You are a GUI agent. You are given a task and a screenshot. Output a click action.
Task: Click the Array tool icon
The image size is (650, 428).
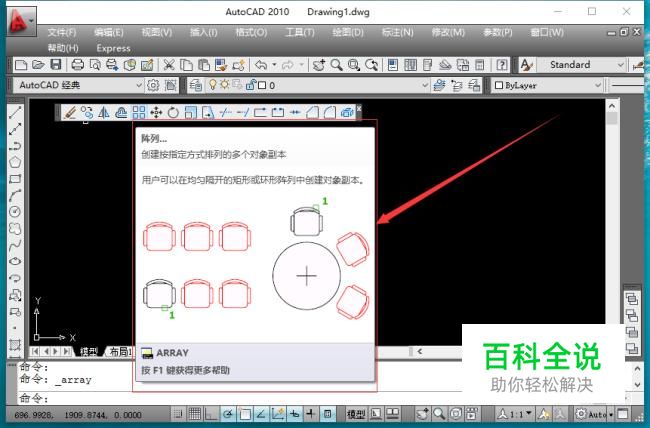(x=138, y=112)
